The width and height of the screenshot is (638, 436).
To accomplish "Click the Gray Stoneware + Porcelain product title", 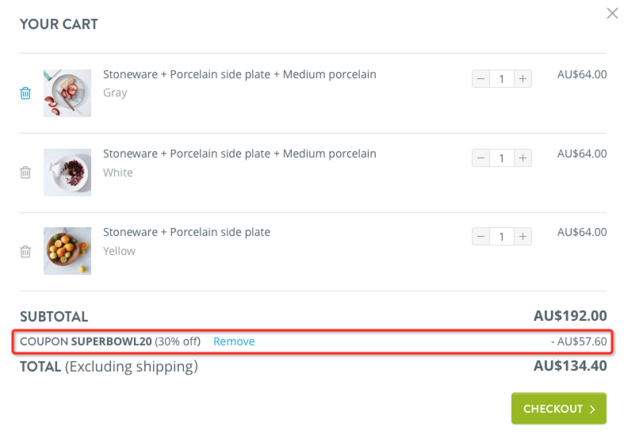I will tap(240, 74).
